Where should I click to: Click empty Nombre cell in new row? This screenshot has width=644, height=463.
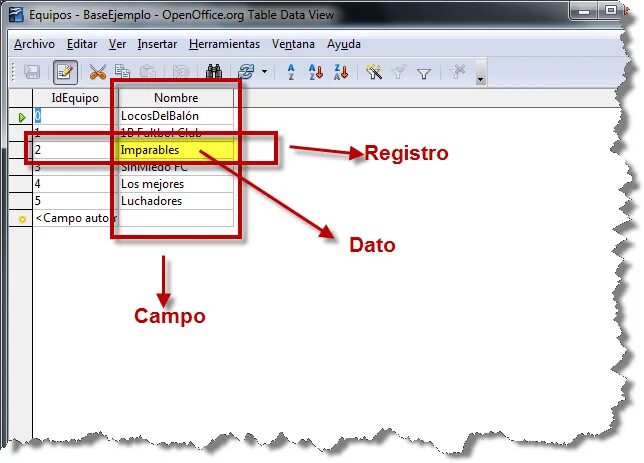(x=176, y=218)
